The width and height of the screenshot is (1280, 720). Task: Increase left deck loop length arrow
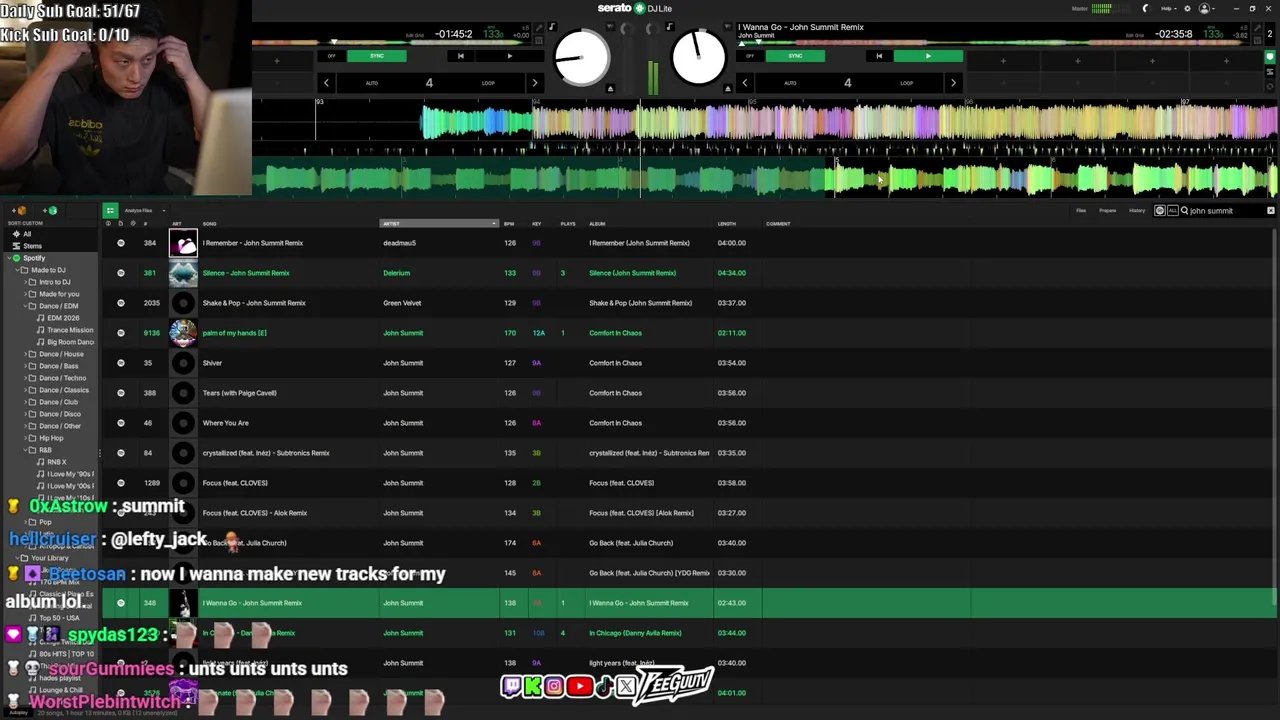click(535, 83)
